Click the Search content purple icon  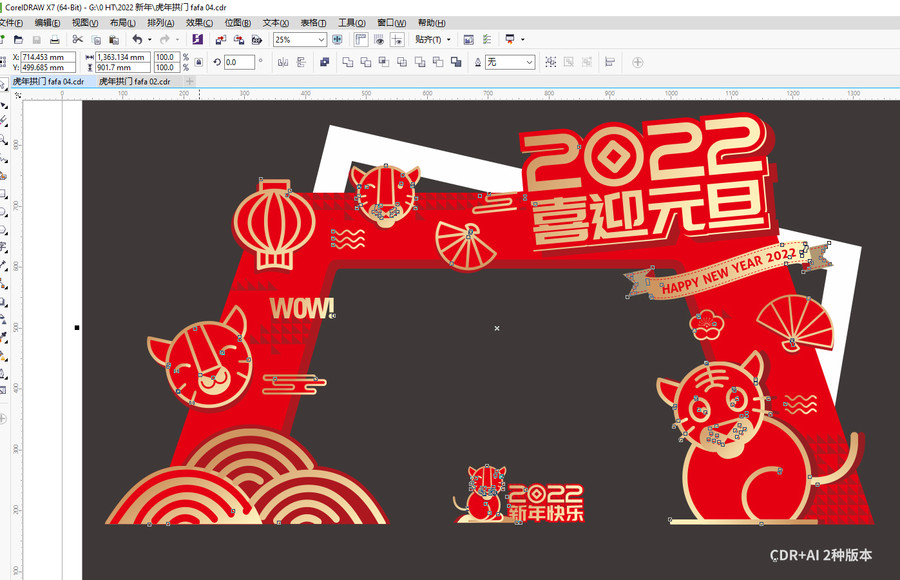197,40
